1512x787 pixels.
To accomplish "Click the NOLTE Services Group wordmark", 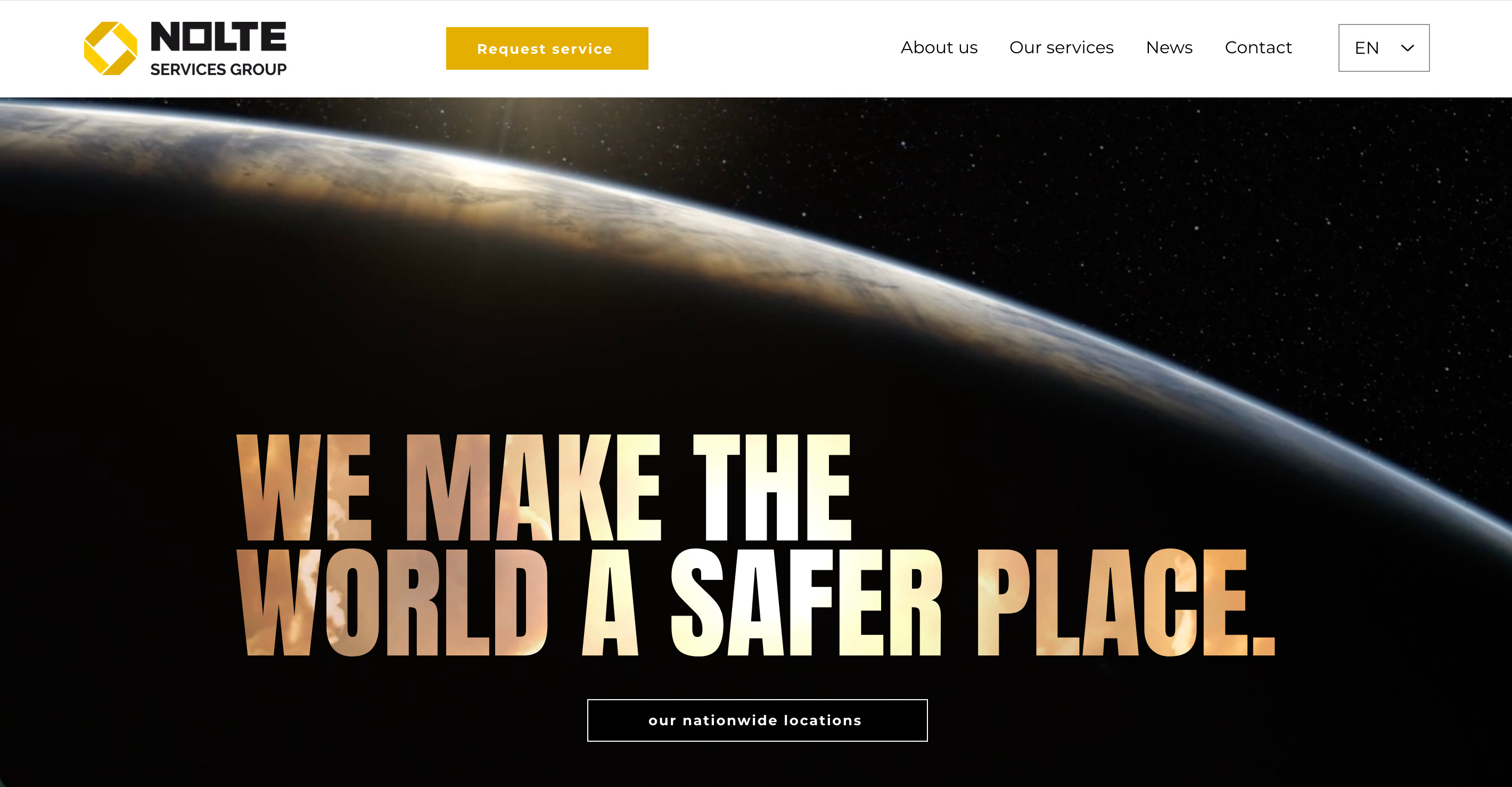I will [x=218, y=48].
